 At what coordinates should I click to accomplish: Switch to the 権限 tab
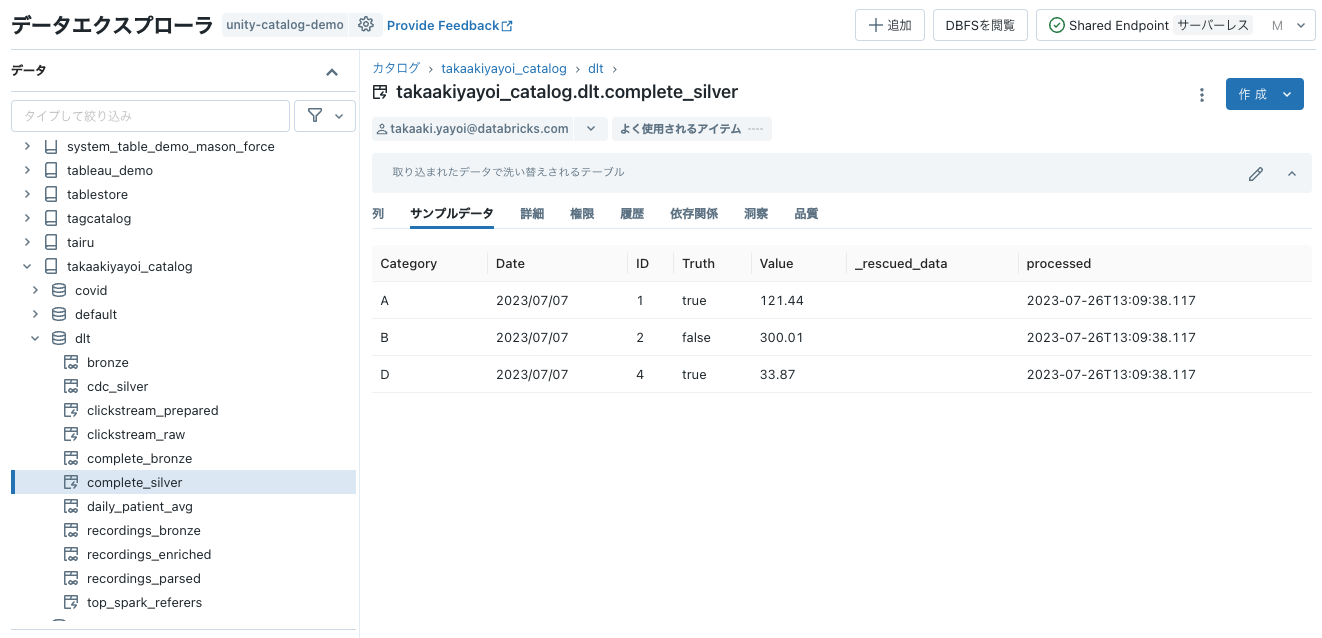click(x=582, y=213)
